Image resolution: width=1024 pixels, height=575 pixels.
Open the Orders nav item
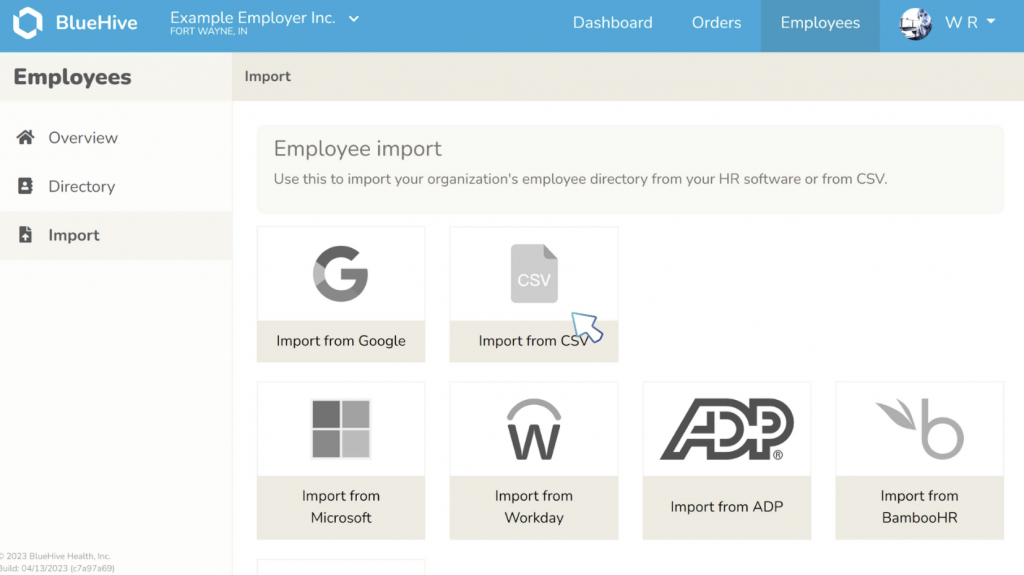[x=716, y=23]
